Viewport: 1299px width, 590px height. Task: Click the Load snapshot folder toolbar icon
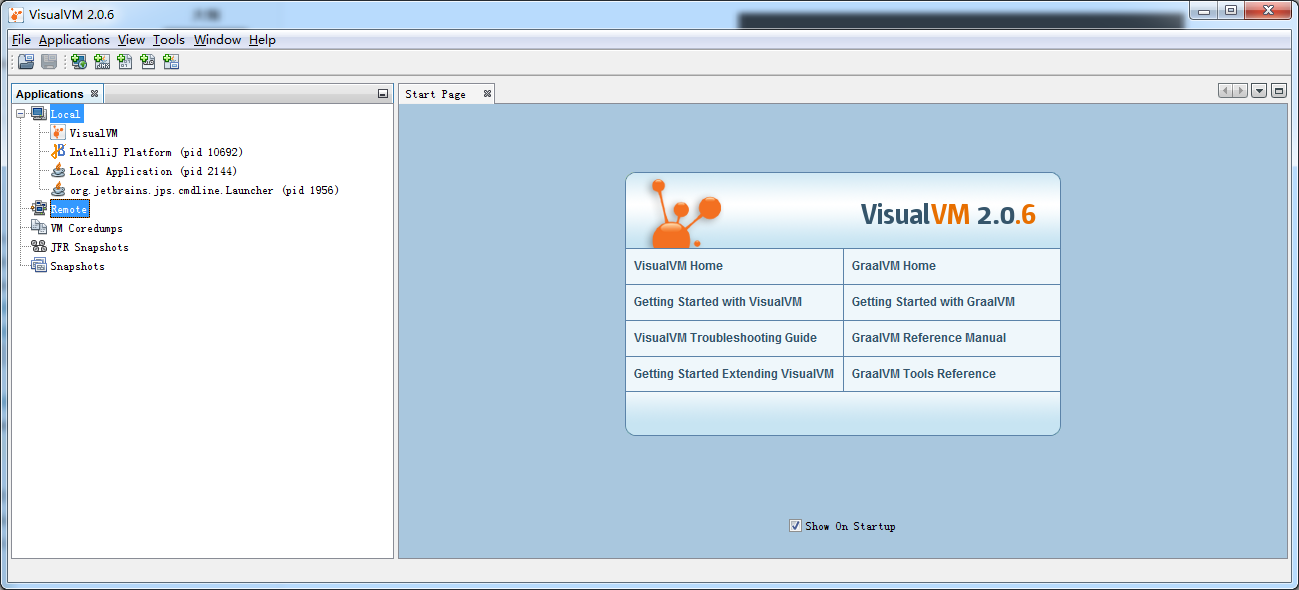tap(26, 62)
